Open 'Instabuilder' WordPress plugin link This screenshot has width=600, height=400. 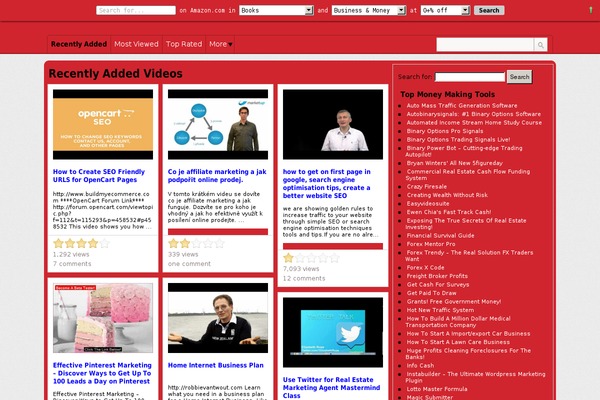(475, 377)
